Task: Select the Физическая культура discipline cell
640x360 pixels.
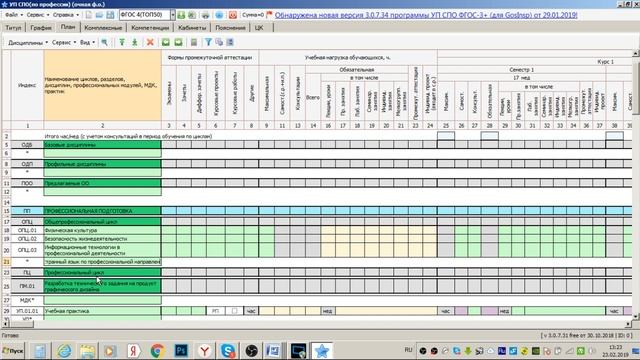Action: pos(102,230)
